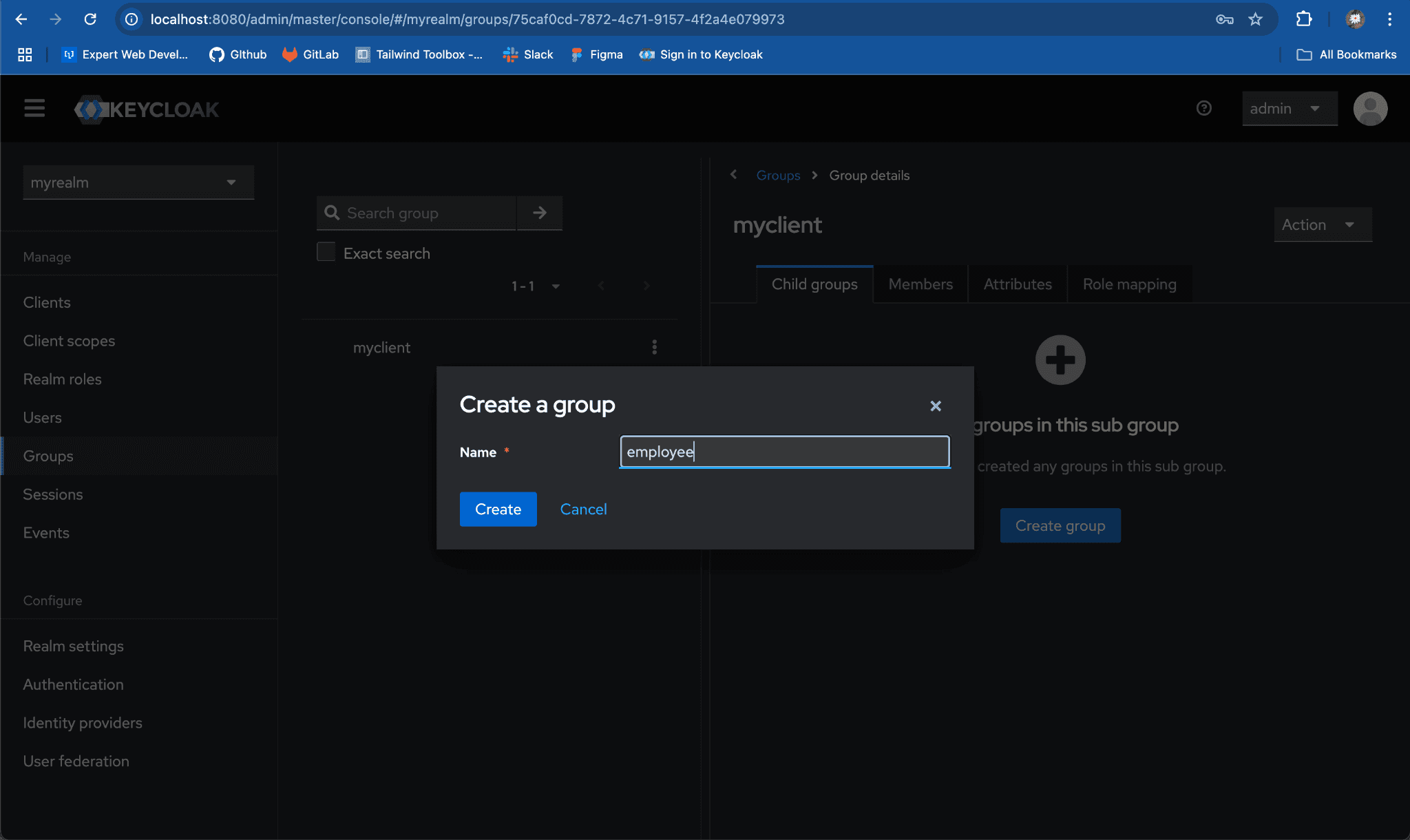Open Realm roles in sidebar

click(62, 379)
